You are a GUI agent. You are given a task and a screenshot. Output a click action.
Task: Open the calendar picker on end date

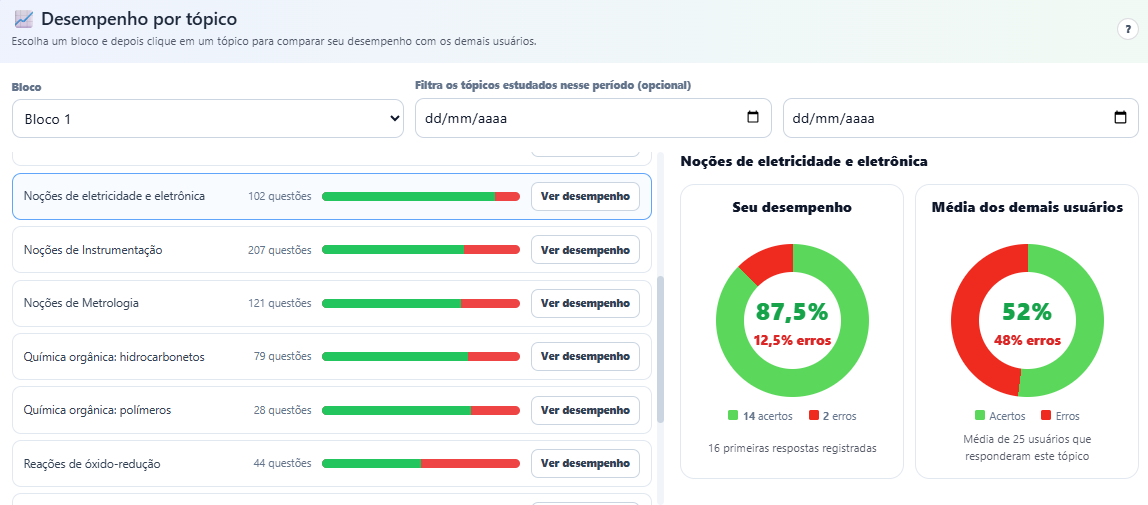click(1120, 117)
